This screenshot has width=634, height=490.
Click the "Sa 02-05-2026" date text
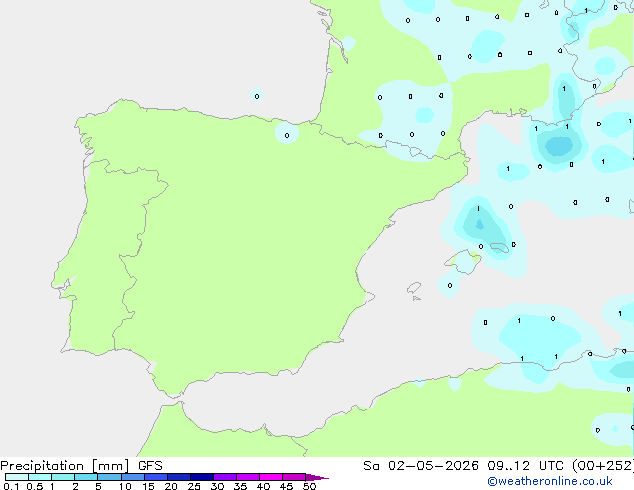421,466
